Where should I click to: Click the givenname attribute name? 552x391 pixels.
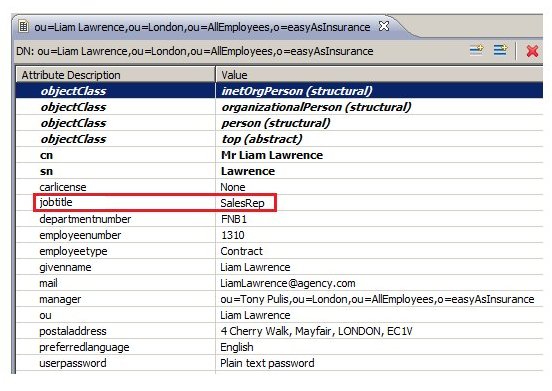point(65,267)
